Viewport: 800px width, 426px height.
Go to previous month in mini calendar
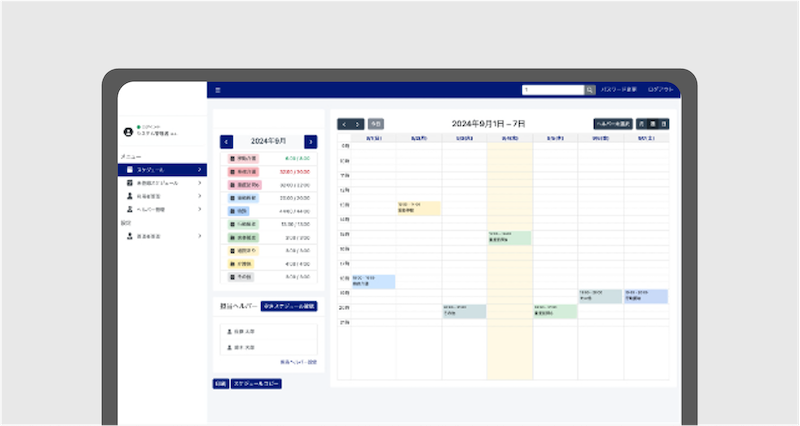226,142
